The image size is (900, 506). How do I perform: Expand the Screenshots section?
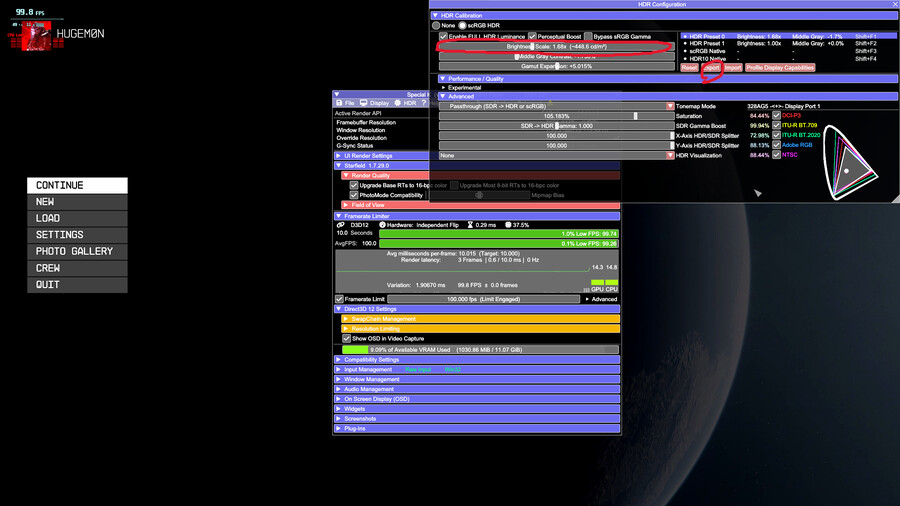pos(477,419)
